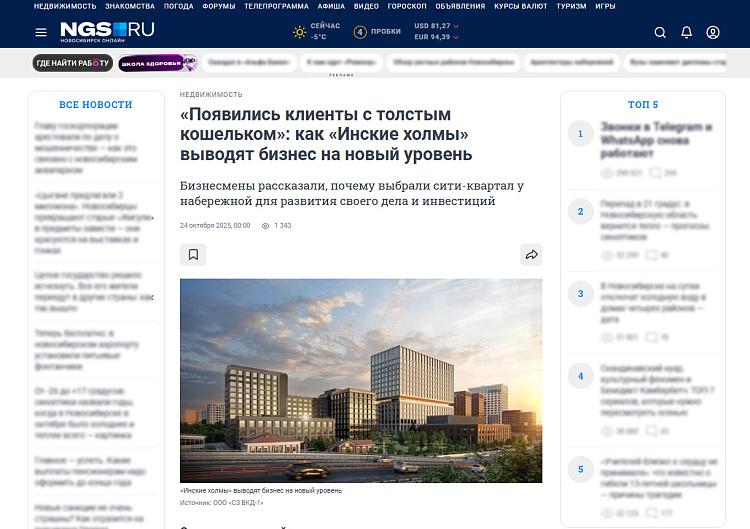Bookmark the article with the bookmark icon
The image size is (750, 529).
(193, 255)
